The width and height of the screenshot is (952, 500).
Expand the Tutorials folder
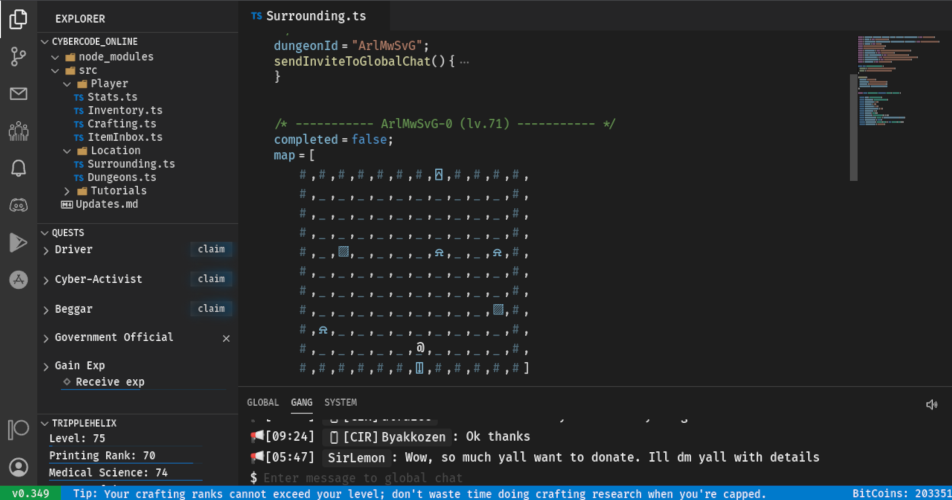coord(118,191)
